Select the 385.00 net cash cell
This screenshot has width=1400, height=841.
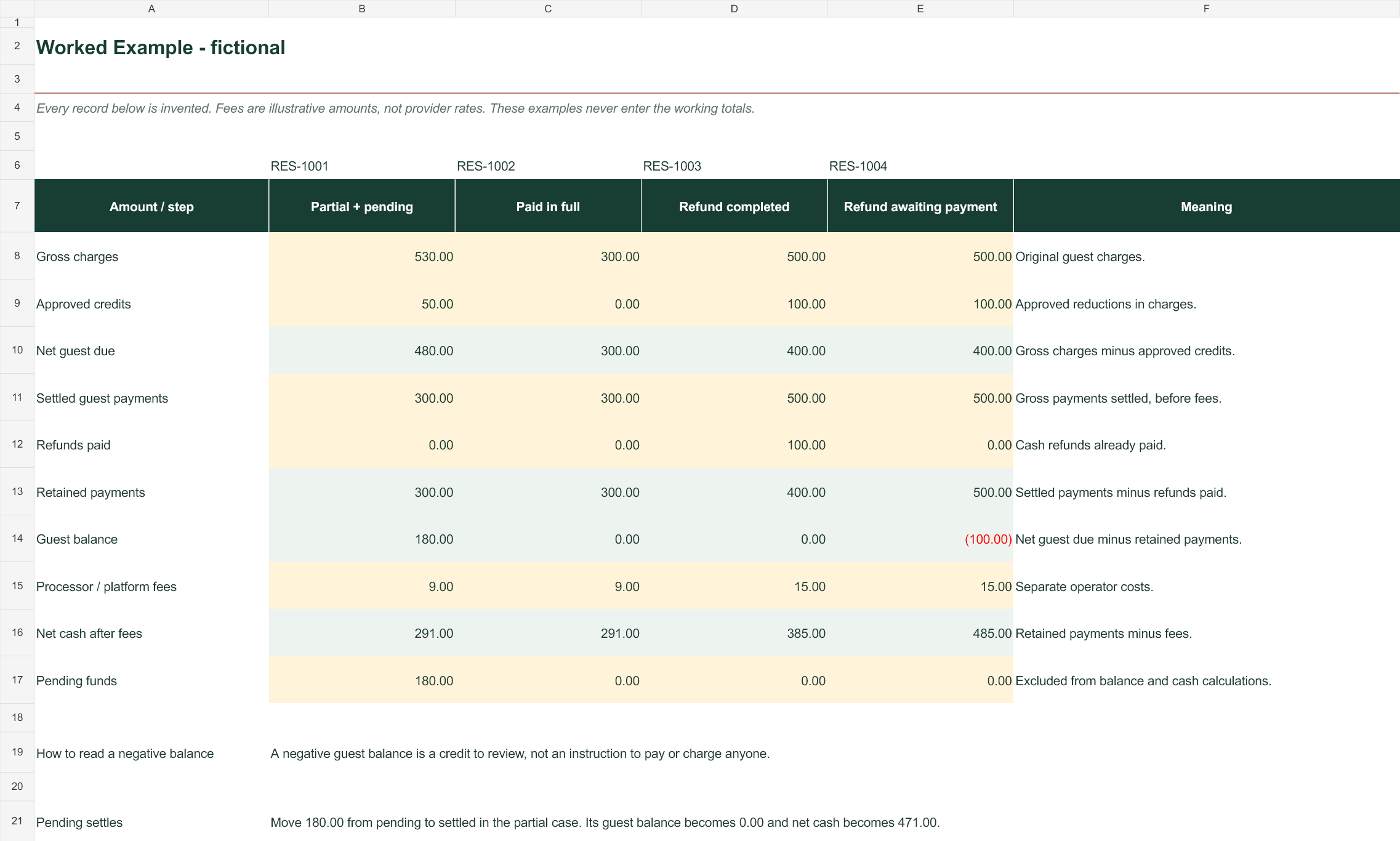(734, 634)
